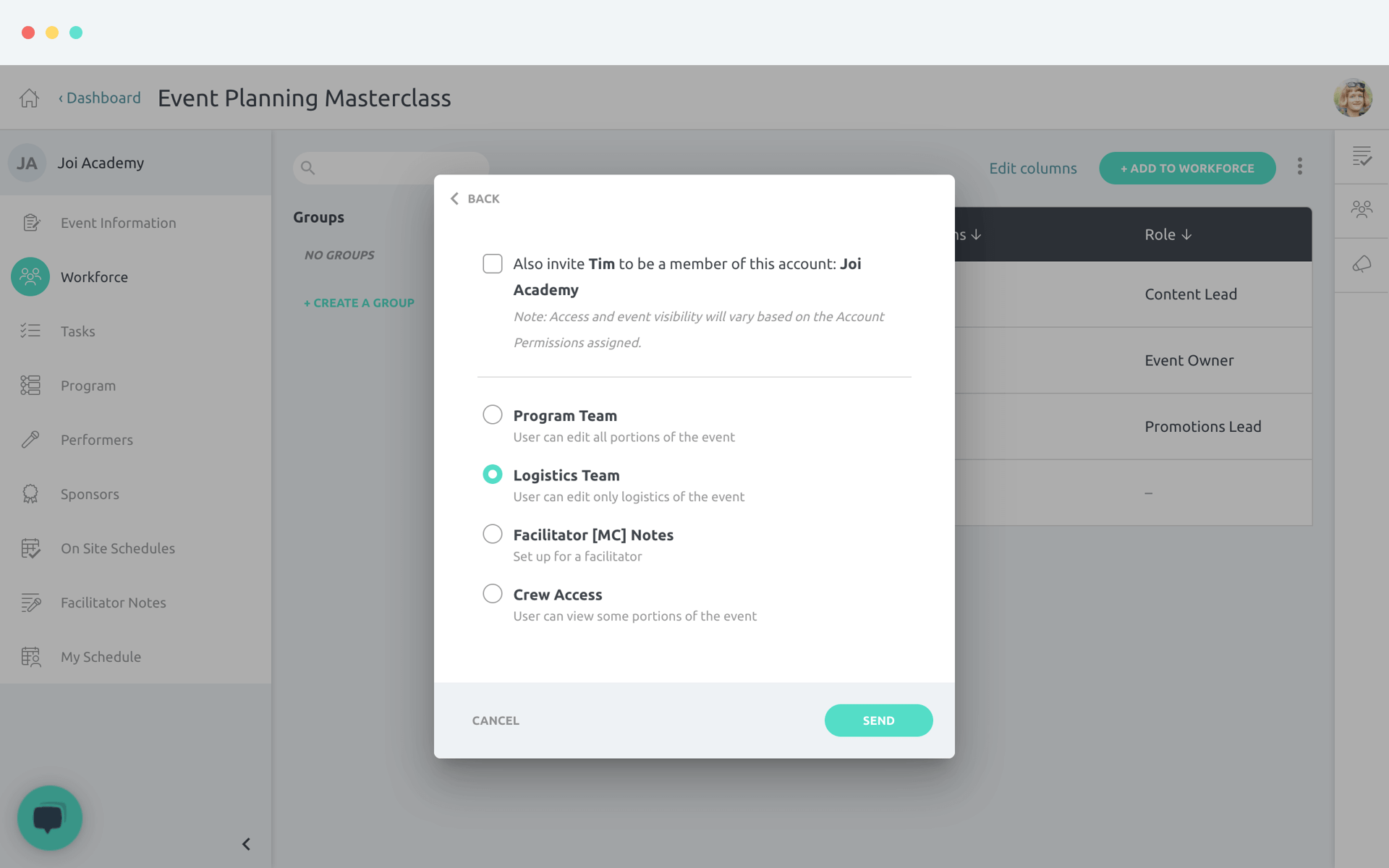
Task: Open the chat support bubble
Action: (x=49, y=818)
